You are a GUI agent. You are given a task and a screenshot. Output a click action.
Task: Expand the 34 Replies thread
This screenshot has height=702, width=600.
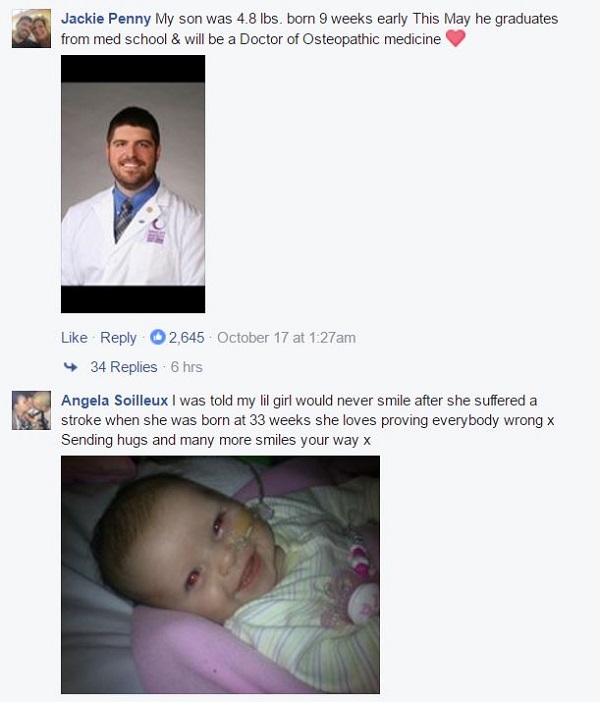[124, 367]
